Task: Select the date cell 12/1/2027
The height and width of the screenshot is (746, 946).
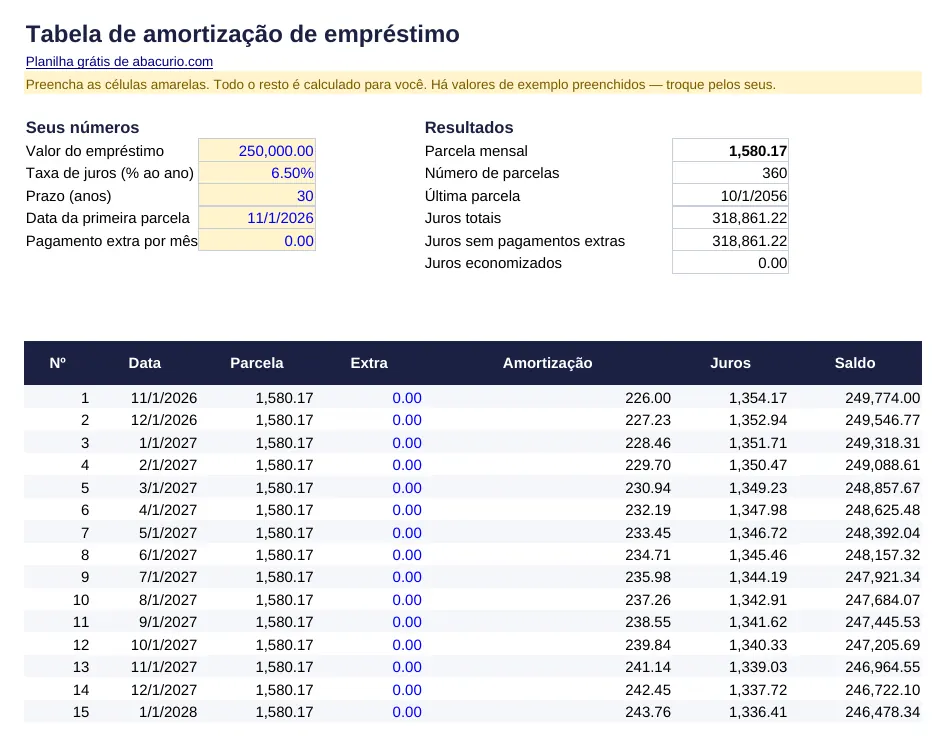Action: pyautogui.click(x=163, y=690)
